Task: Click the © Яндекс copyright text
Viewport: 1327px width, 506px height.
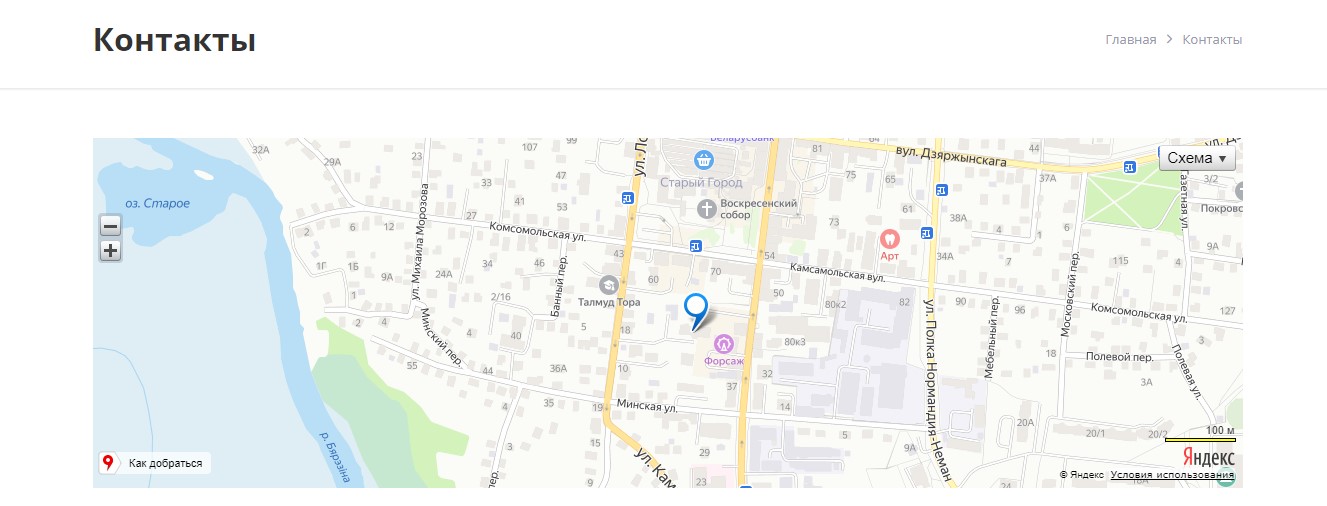Action: 1082,475
